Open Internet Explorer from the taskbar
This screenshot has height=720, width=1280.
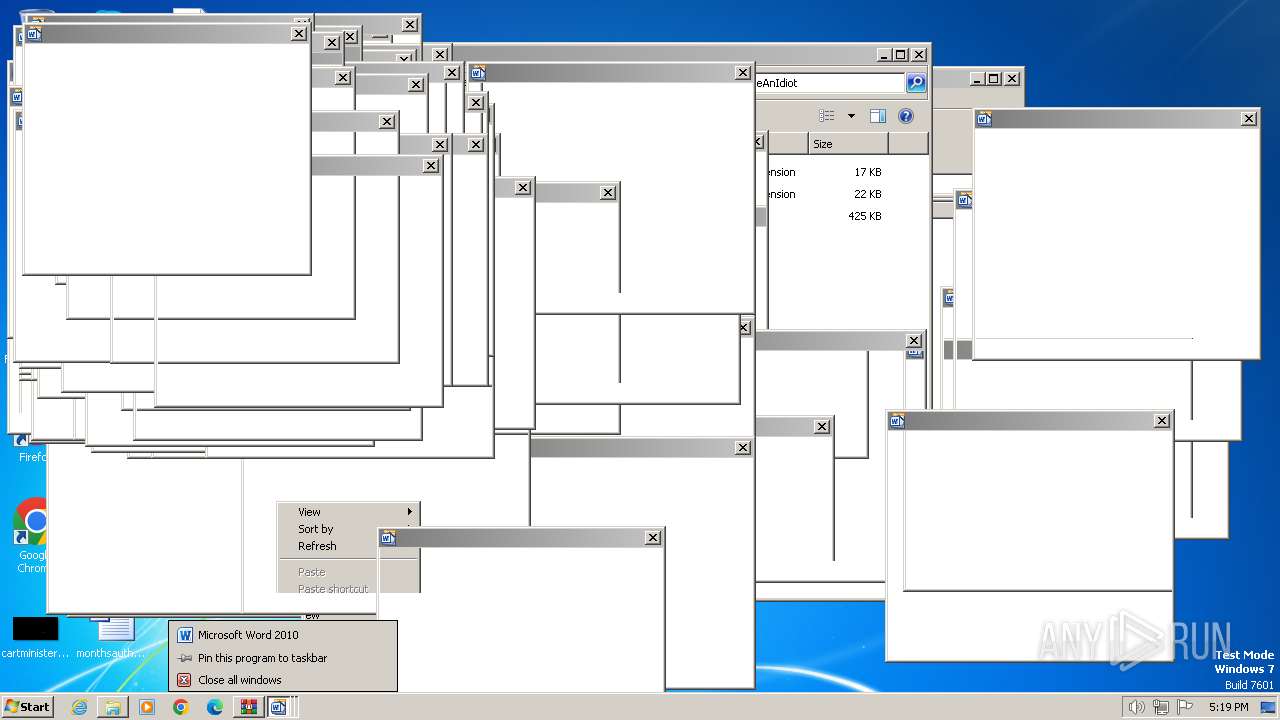click(x=79, y=707)
